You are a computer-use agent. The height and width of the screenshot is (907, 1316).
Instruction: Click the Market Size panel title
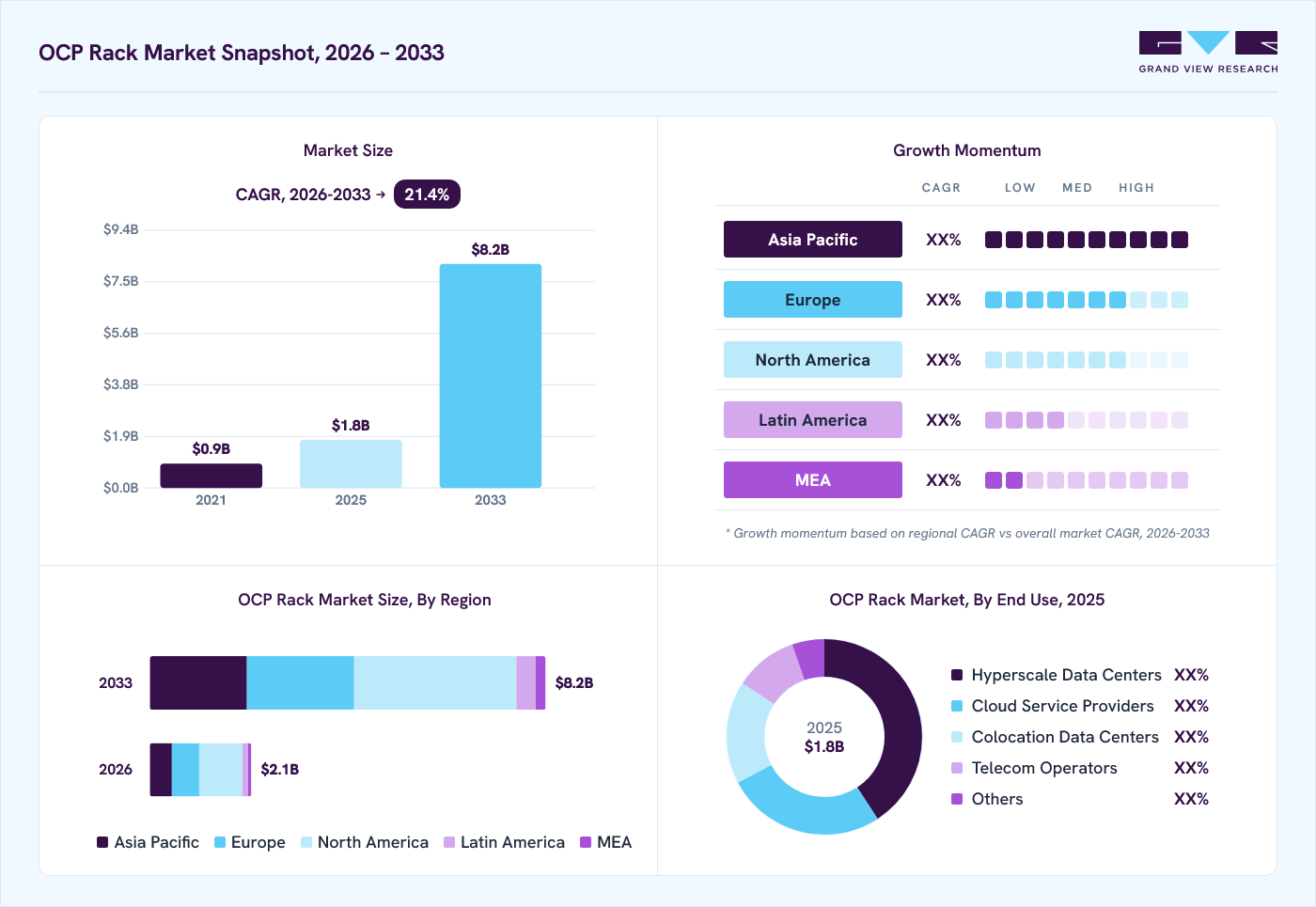[348, 150]
